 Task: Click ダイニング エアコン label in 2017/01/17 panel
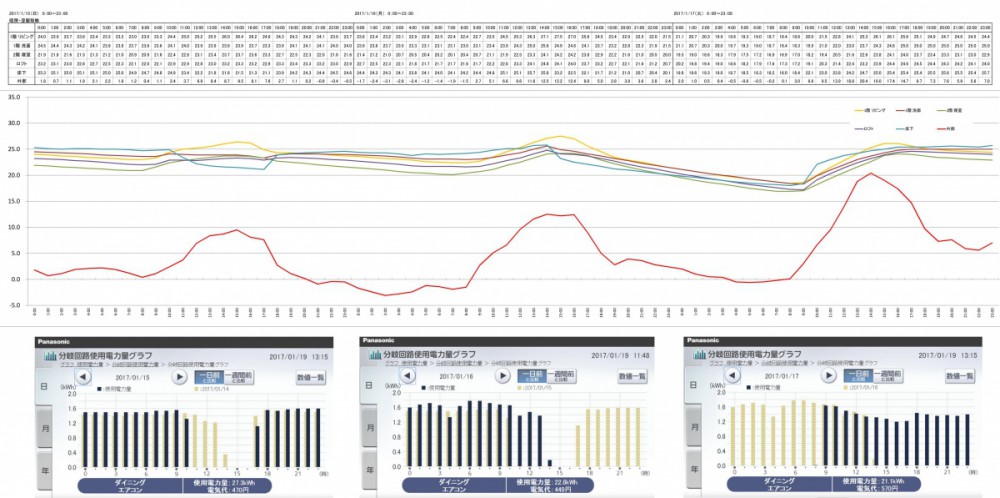779,485
